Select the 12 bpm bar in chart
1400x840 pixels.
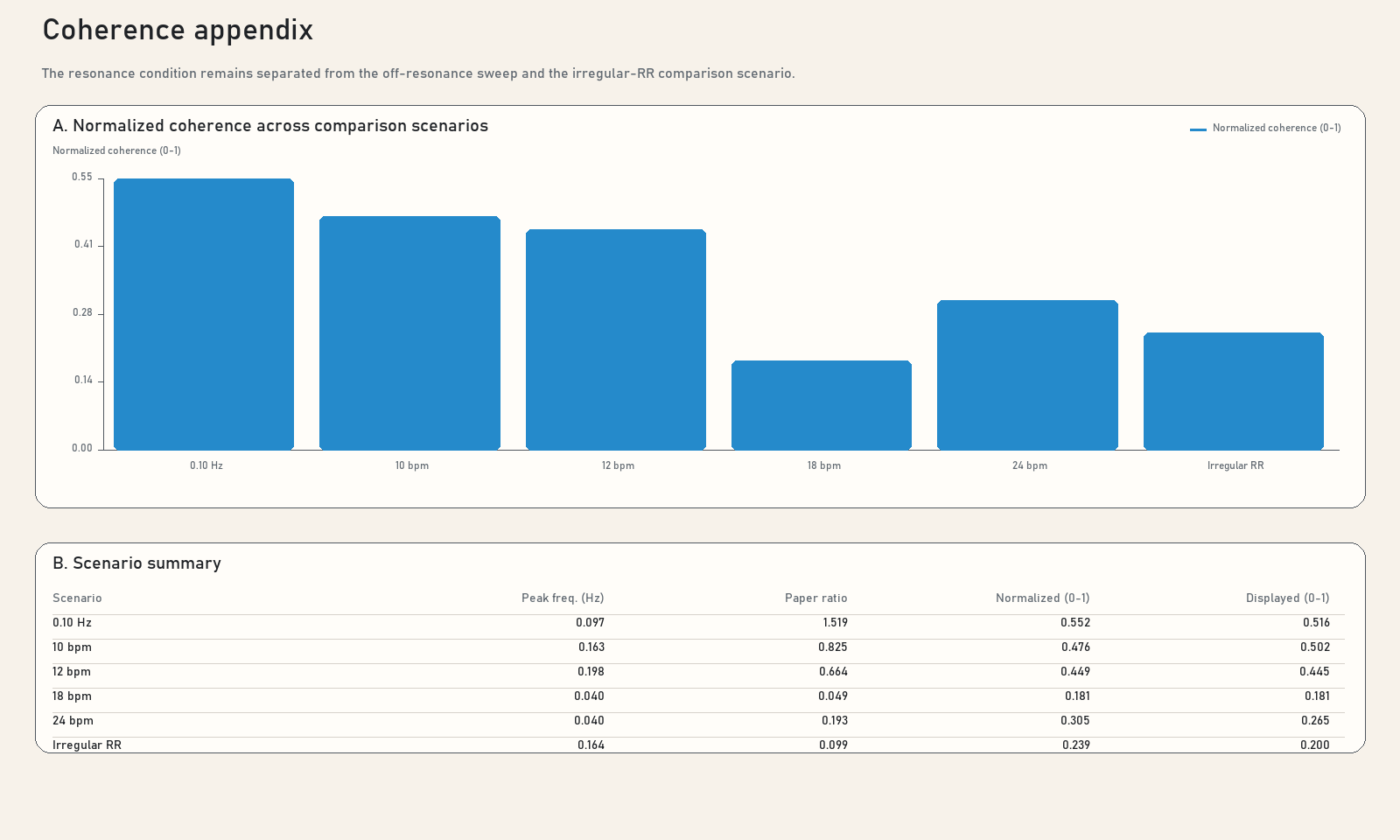616,339
